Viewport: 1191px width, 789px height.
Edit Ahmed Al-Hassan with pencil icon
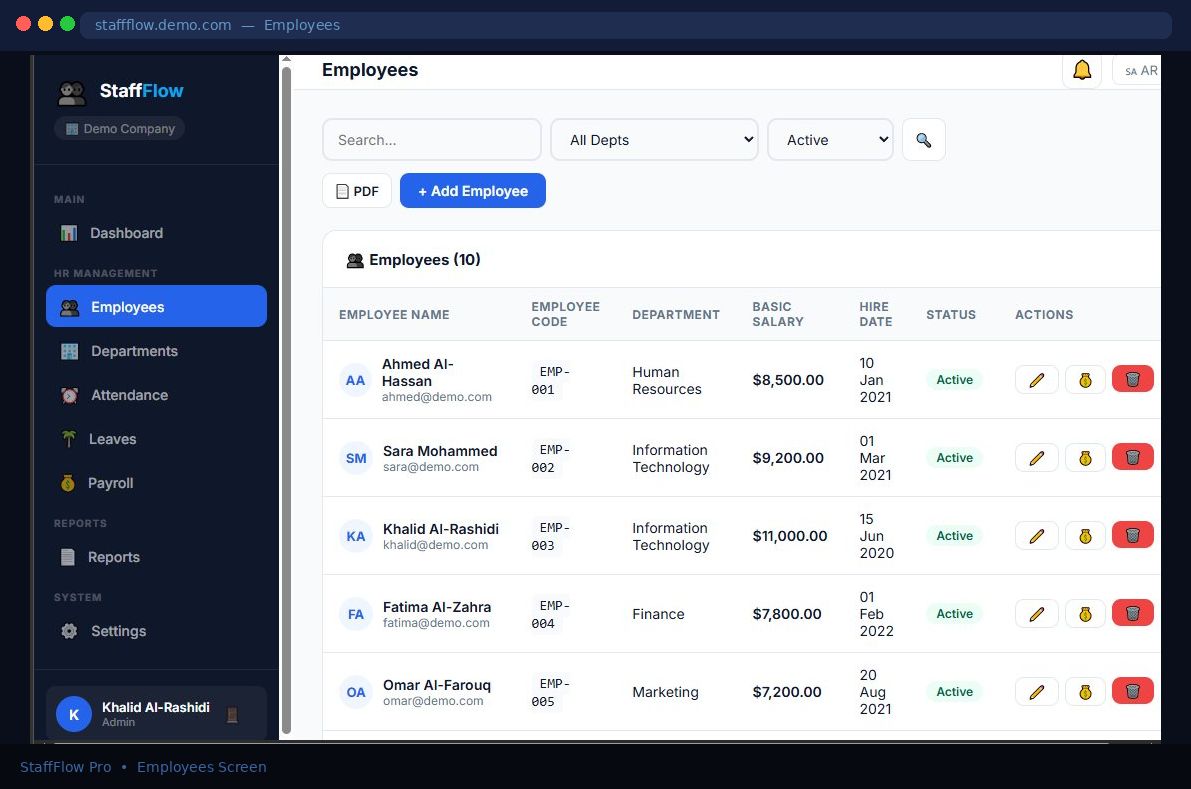[x=1036, y=380]
